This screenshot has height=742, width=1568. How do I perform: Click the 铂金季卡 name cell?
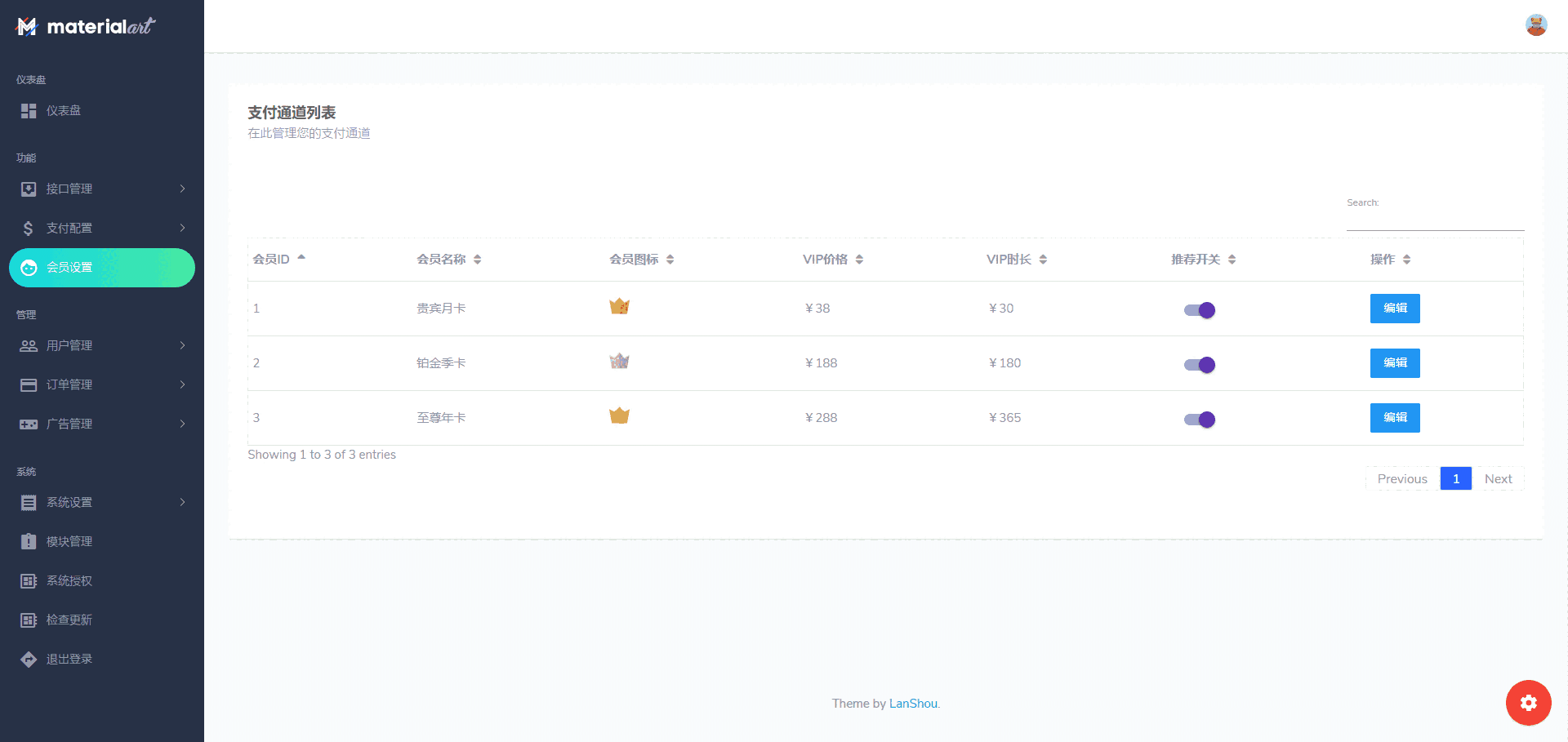(x=441, y=363)
